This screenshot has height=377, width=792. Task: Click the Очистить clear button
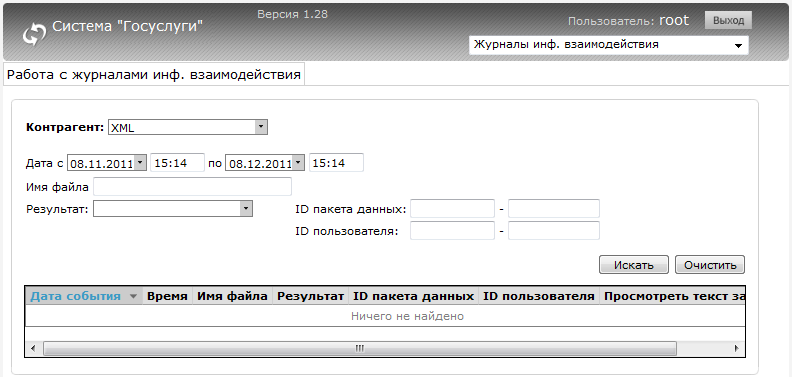click(710, 265)
